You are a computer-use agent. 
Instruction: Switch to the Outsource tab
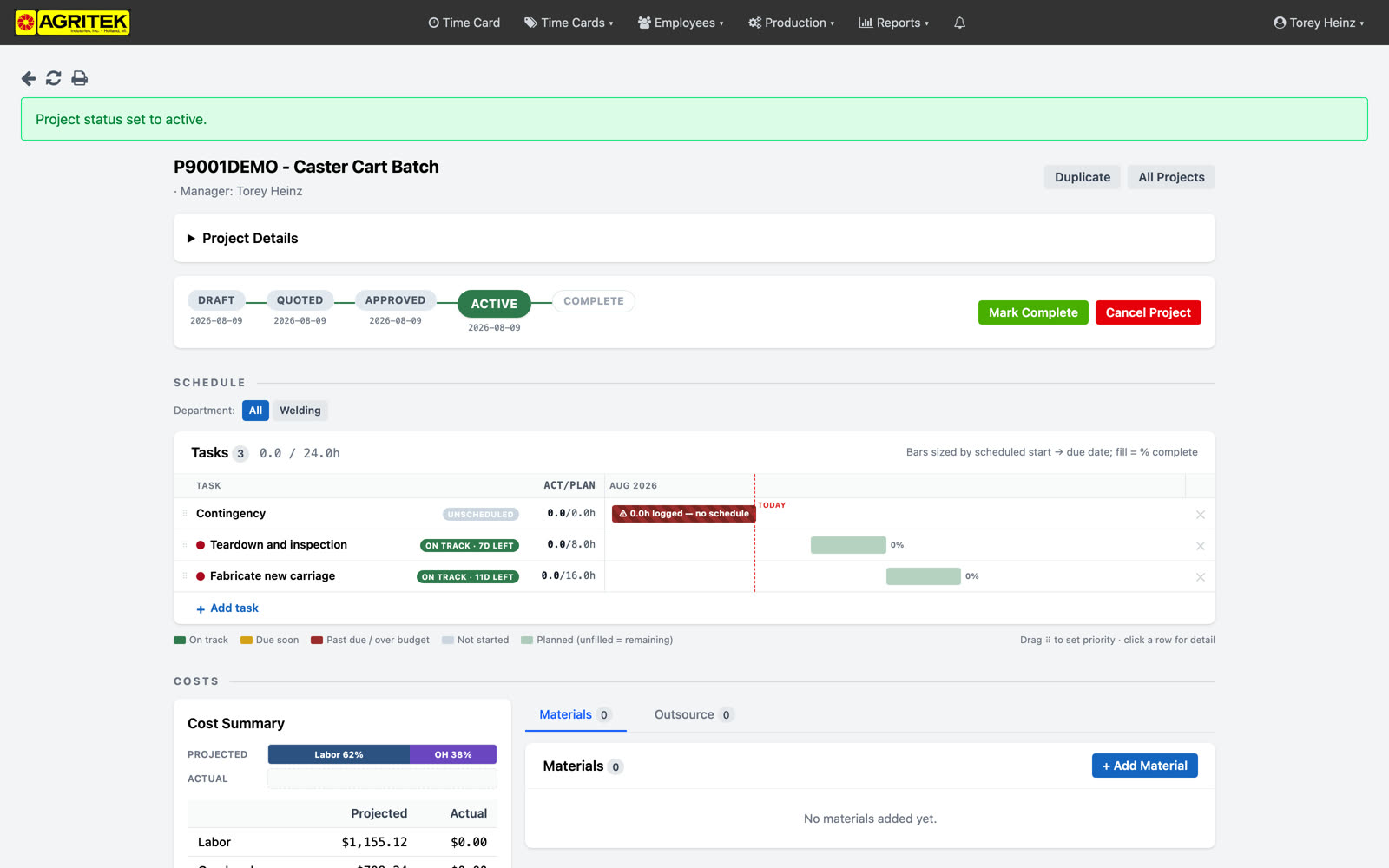coord(694,714)
